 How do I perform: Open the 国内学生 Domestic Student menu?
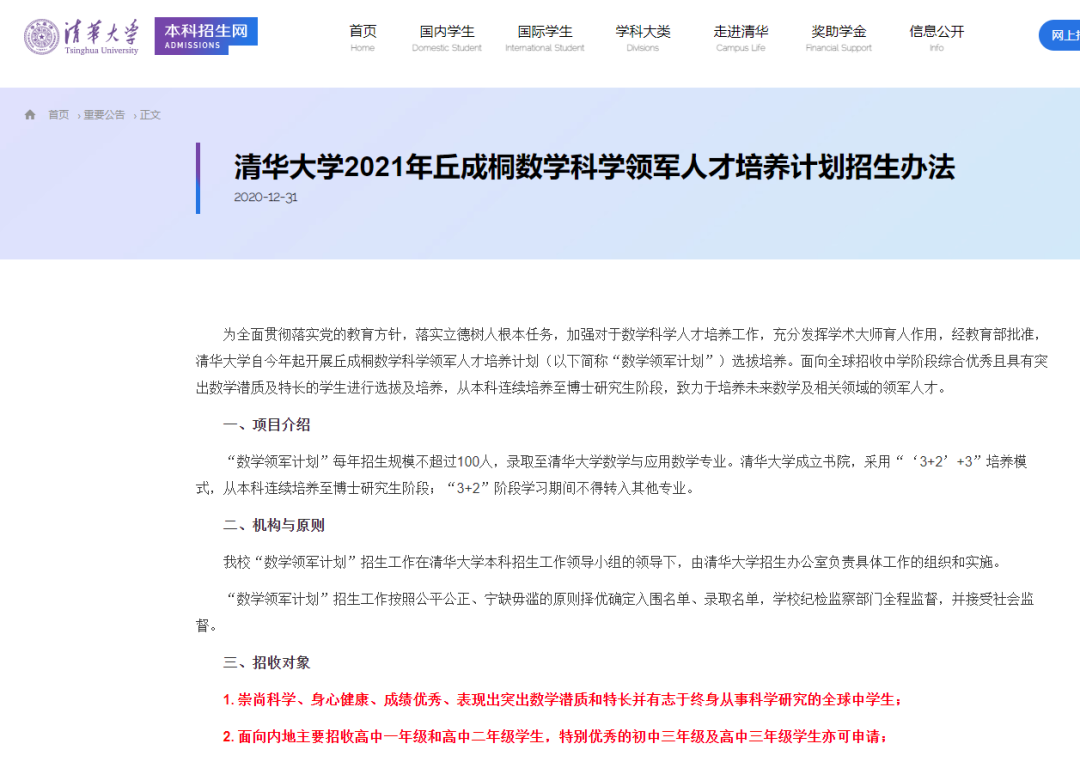click(x=447, y=38)
